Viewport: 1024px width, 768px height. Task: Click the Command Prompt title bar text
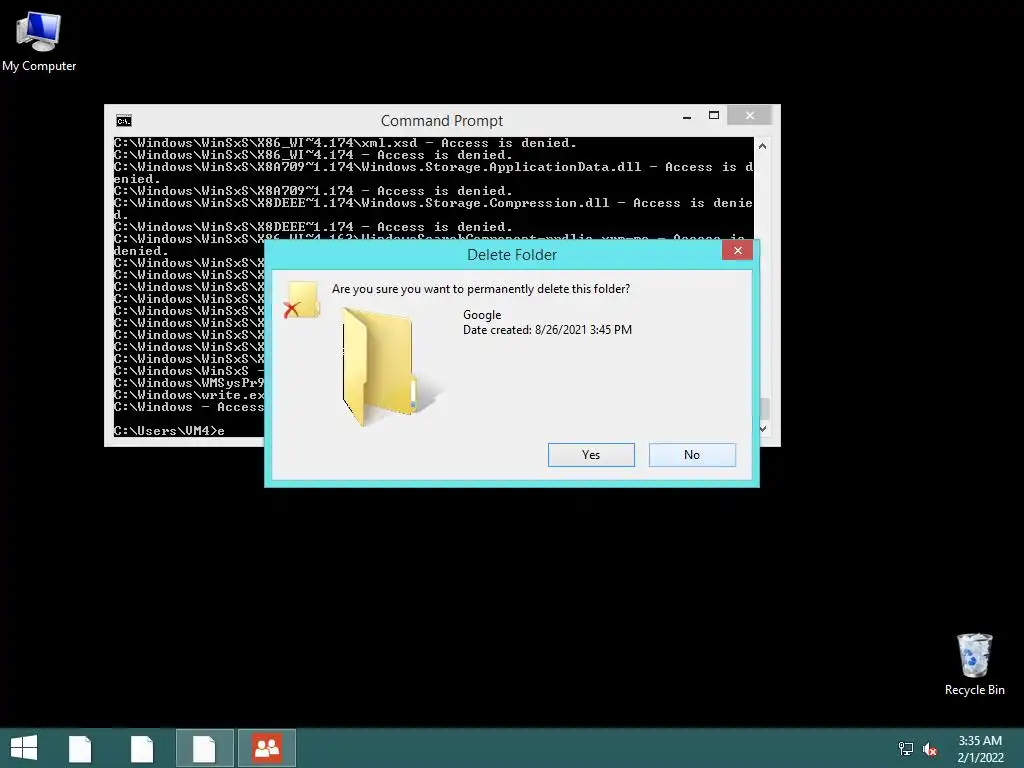(x=442, y=121)
